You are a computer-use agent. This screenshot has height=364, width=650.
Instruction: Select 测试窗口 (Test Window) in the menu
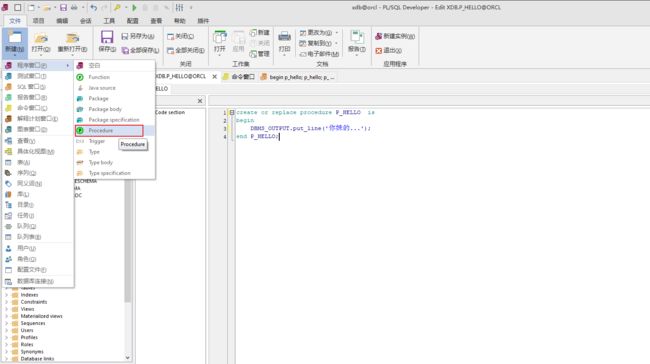[x=38, y=76]
